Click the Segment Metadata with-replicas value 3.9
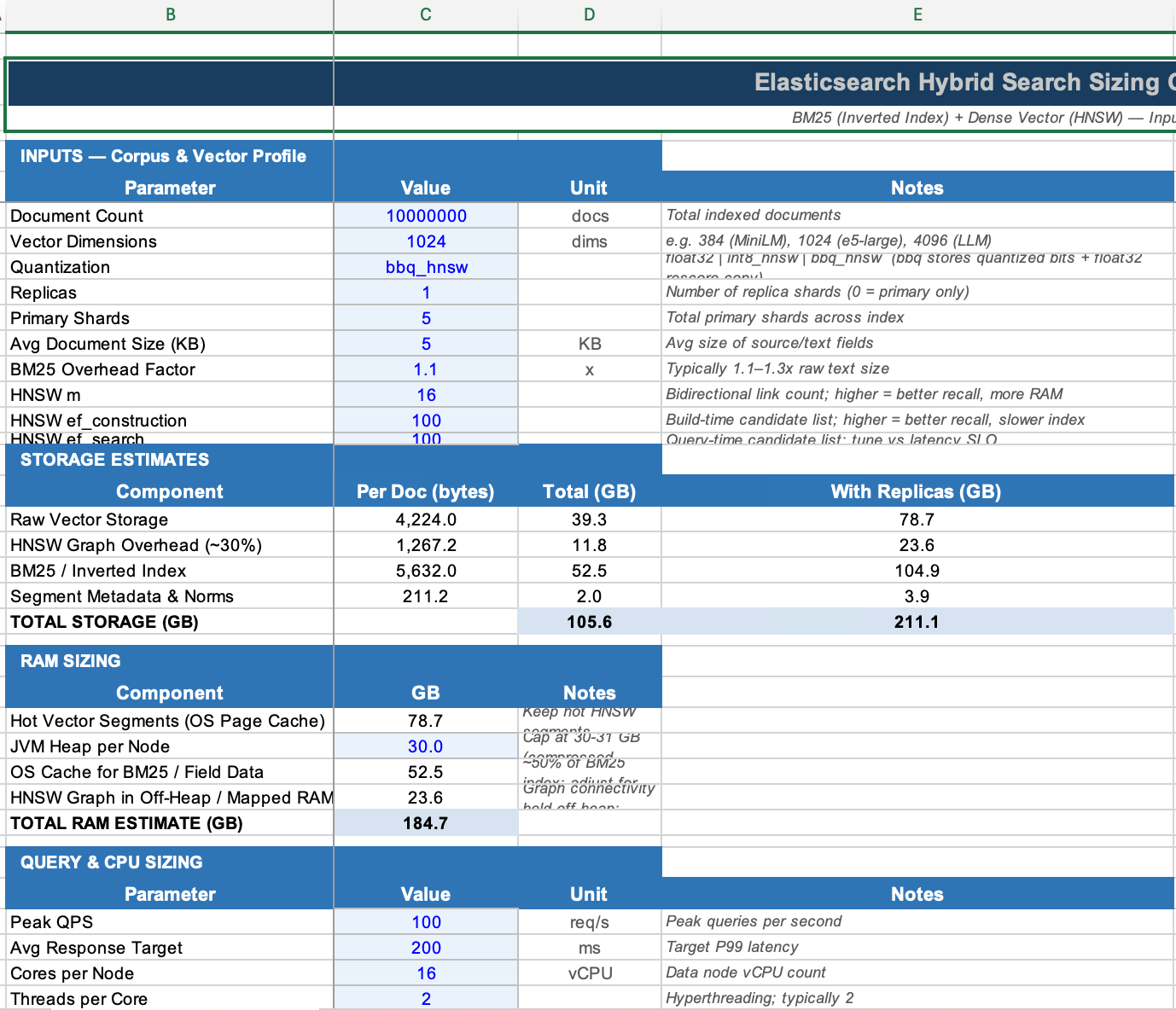The width and height of the screenshot is (1176, 1010). pyautogui.click(x=918, y=596)
